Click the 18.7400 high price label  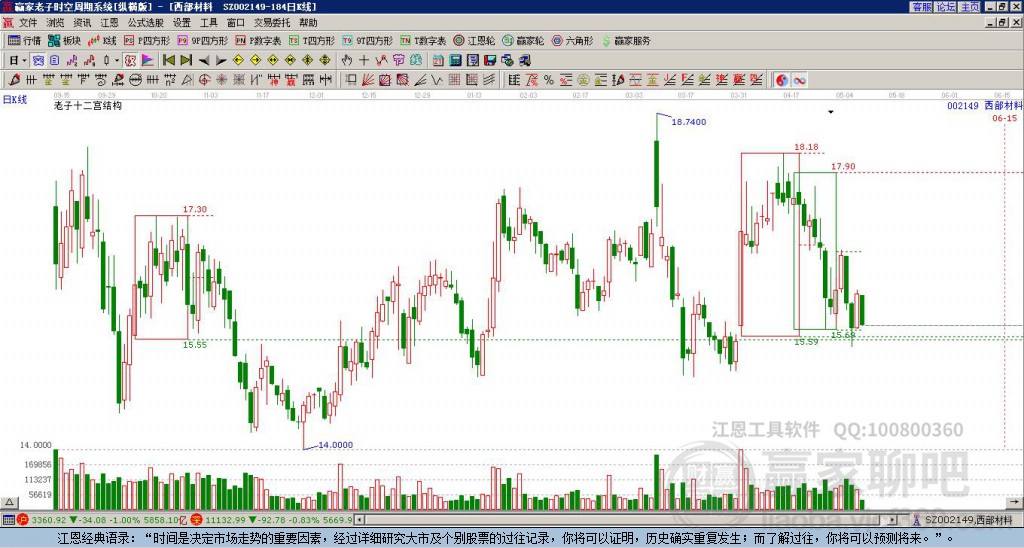(688, 122)
